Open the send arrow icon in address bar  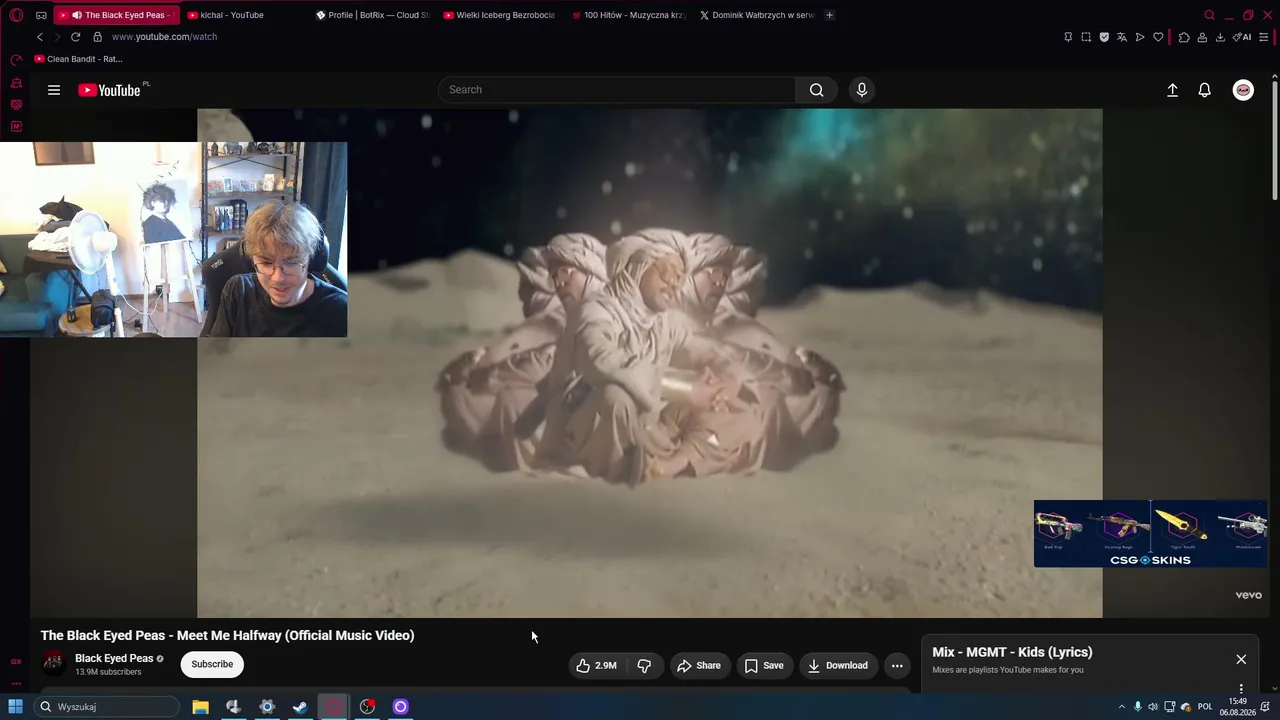coord(1140,37)
